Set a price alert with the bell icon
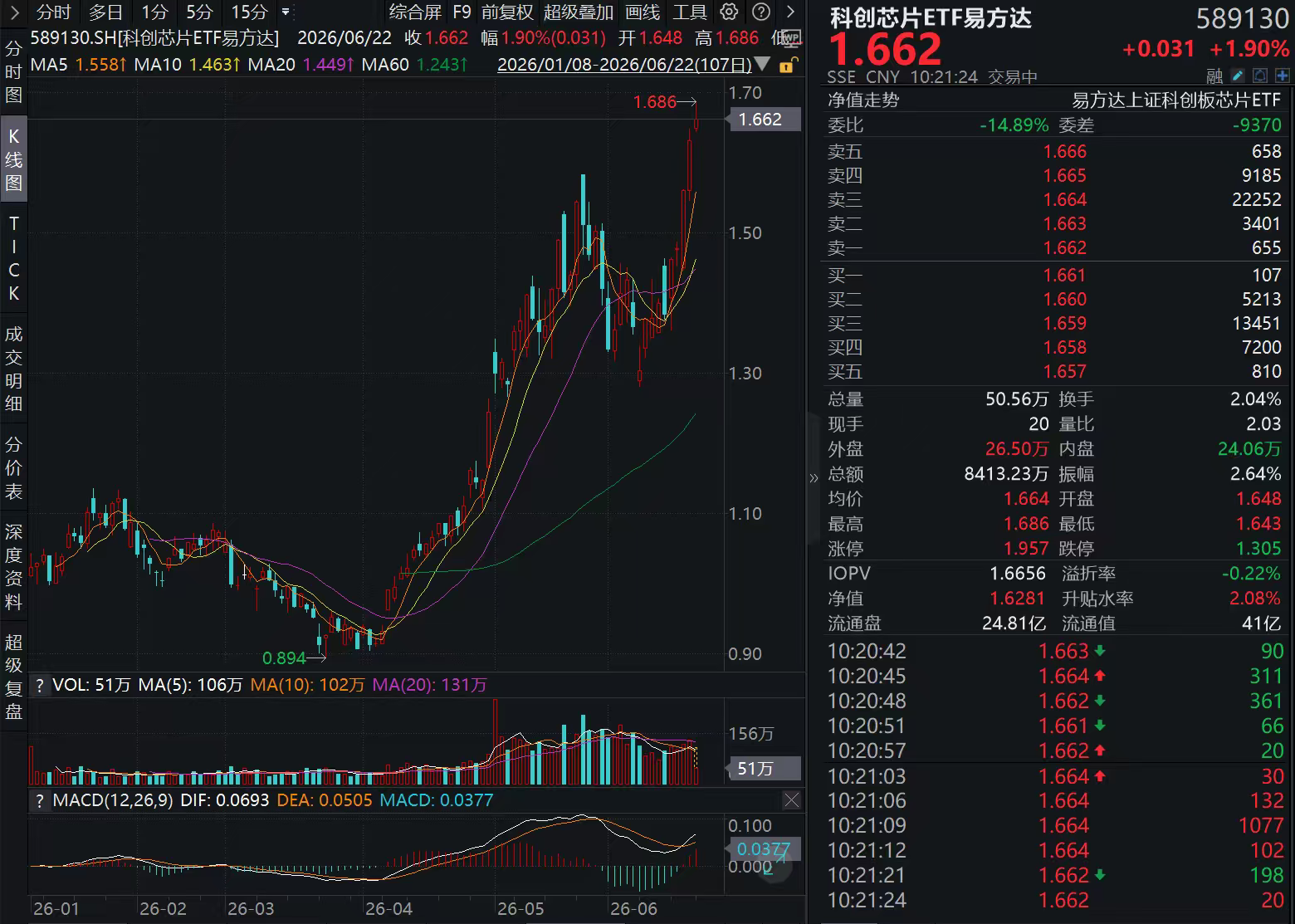Image resolution: width=1295 pixels, height=924 pixels. [x=1259, y=76]
